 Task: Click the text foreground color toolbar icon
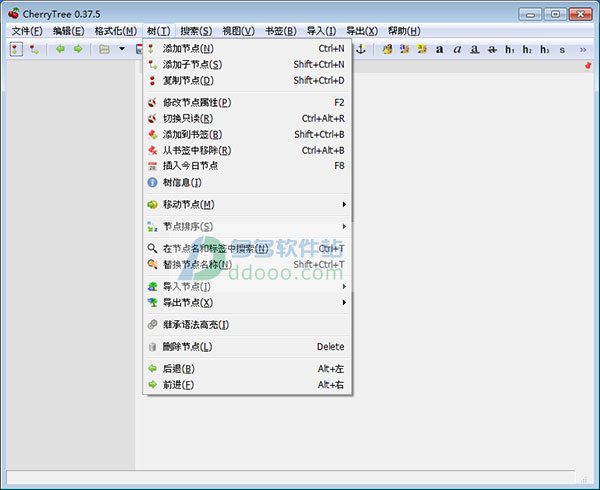tap(404, 49)
